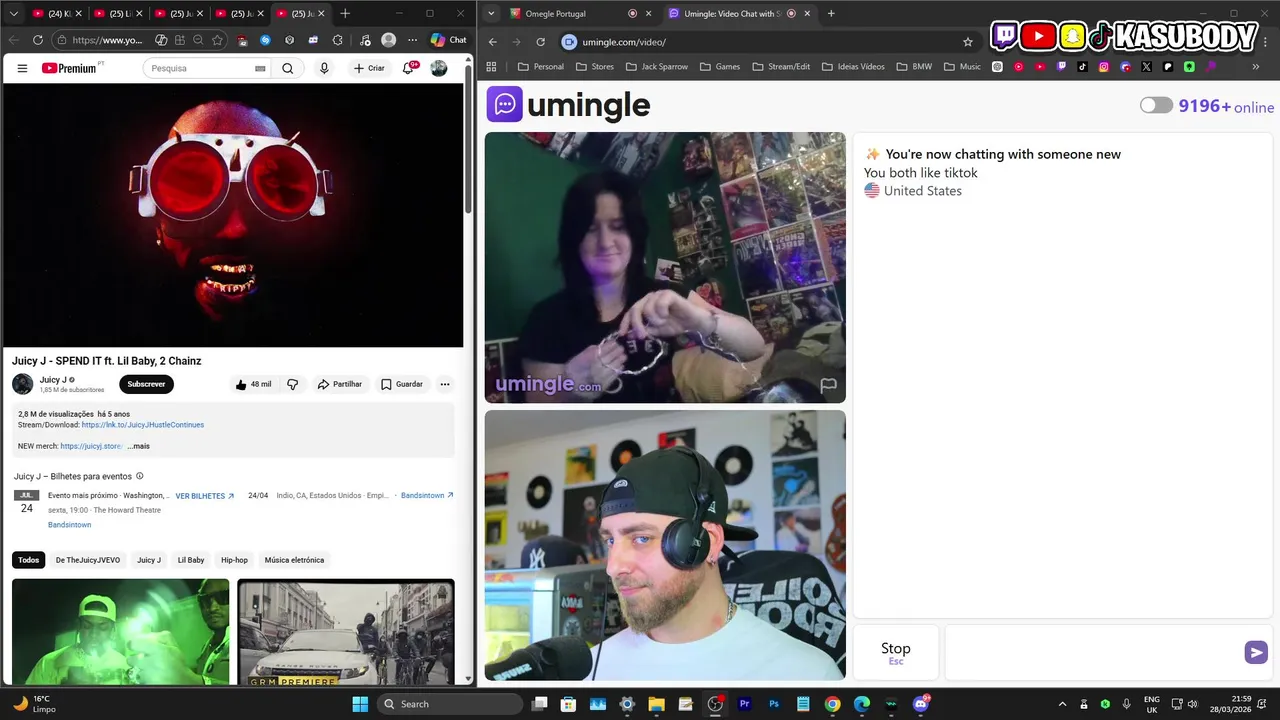Show hidden system tray icons

[x=1062, y=704]
